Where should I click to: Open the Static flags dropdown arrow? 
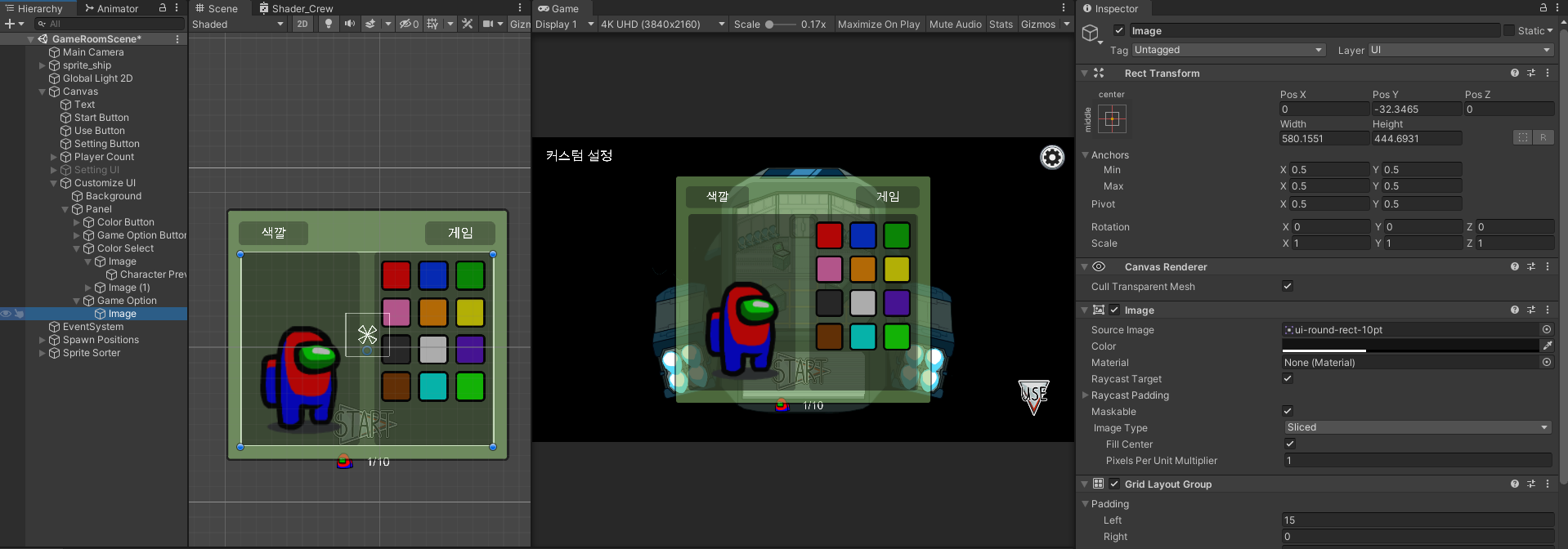(1550, 31)
